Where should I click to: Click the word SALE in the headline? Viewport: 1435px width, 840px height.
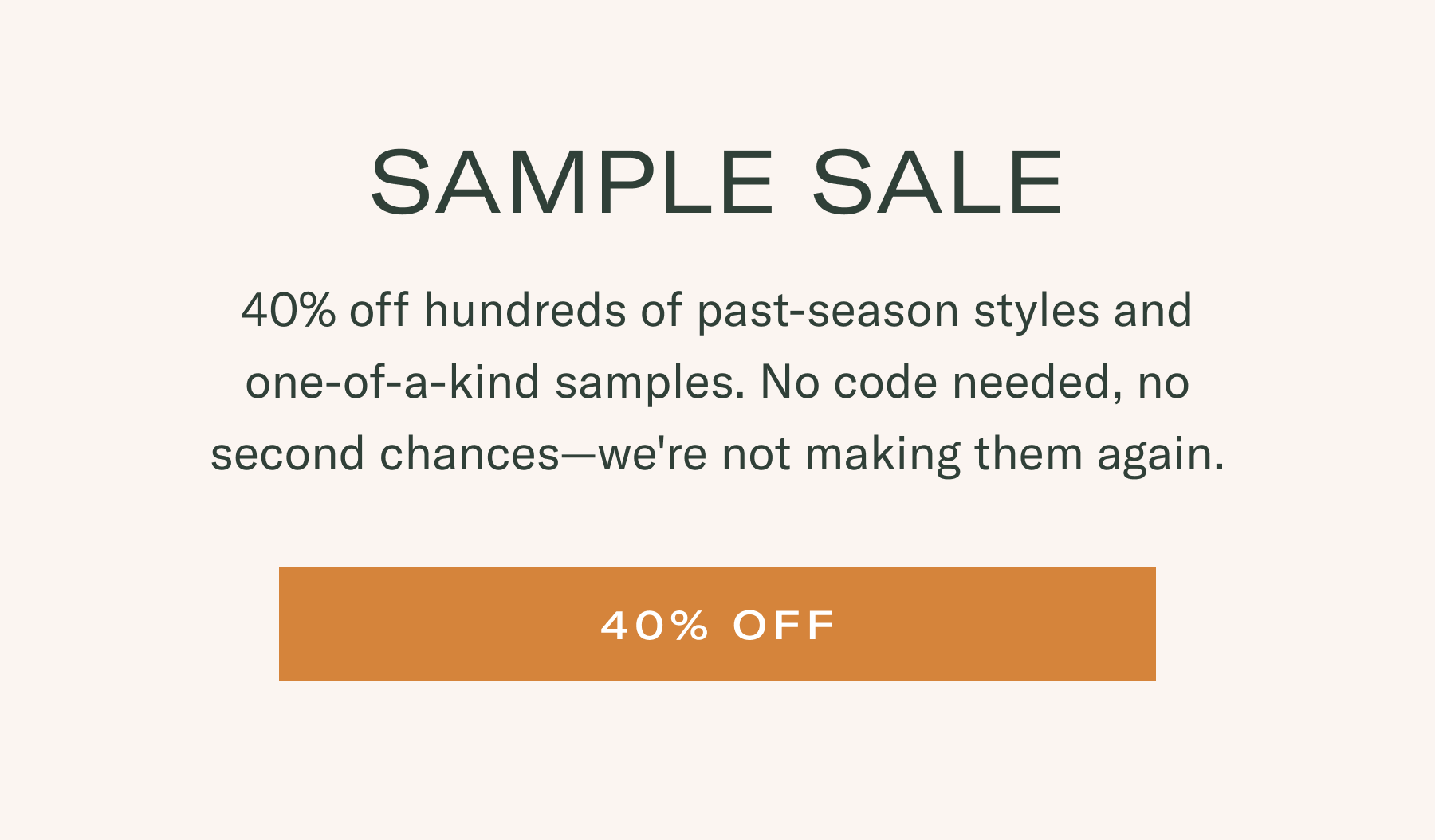pos(938,183)
